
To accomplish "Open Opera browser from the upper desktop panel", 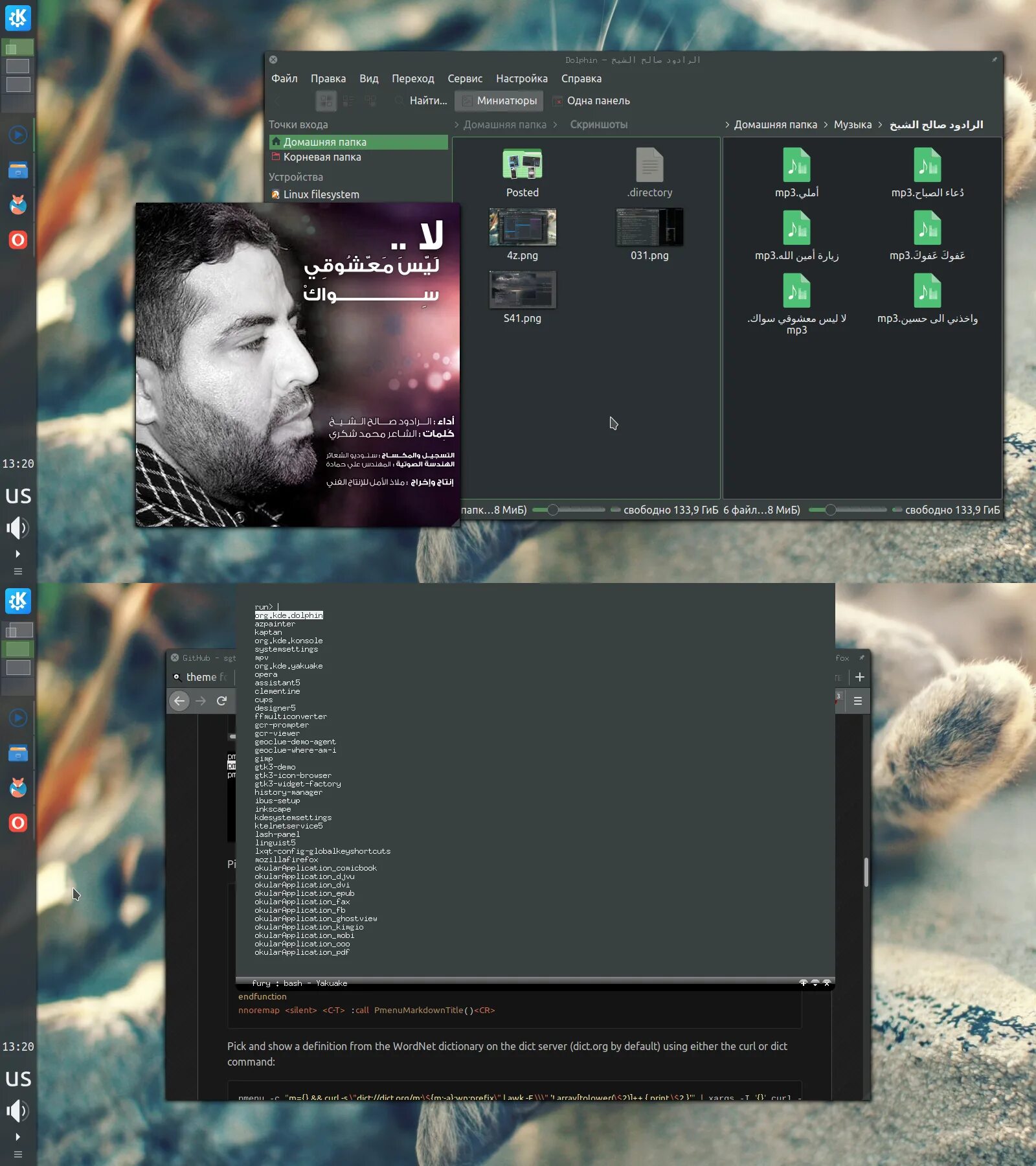I will 17,240.
